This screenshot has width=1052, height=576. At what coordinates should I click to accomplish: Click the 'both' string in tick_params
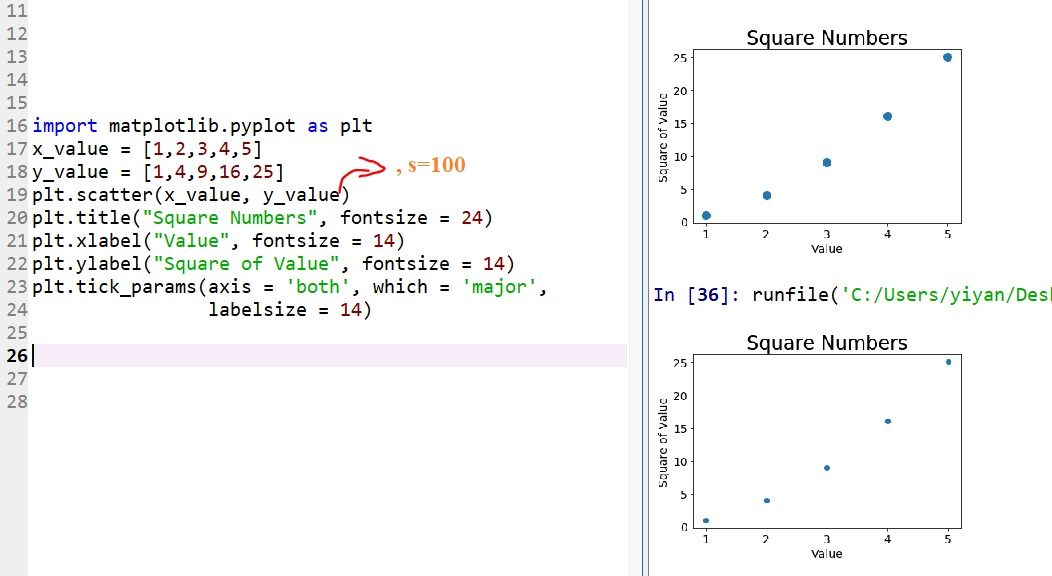[318, 287]
